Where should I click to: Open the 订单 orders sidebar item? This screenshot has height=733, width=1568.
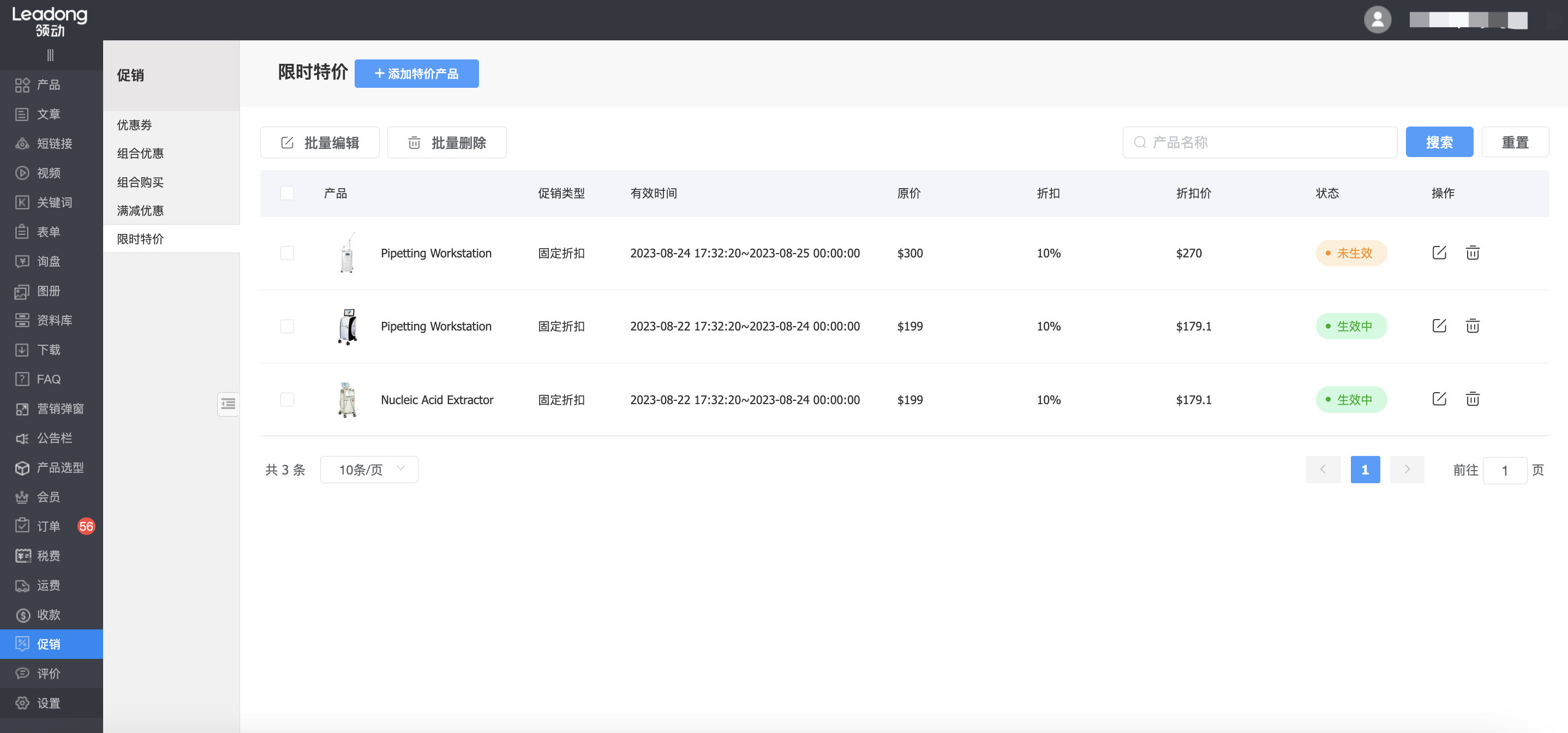(49, 526)
